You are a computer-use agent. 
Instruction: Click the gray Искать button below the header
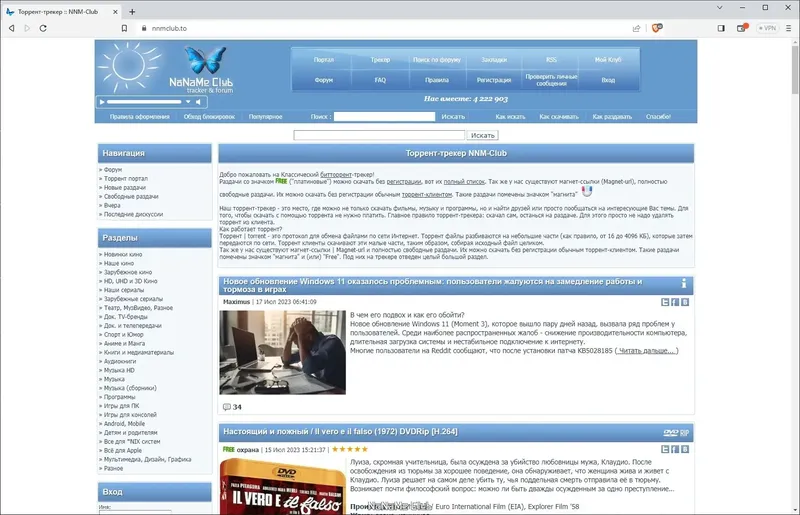(483, 135)
